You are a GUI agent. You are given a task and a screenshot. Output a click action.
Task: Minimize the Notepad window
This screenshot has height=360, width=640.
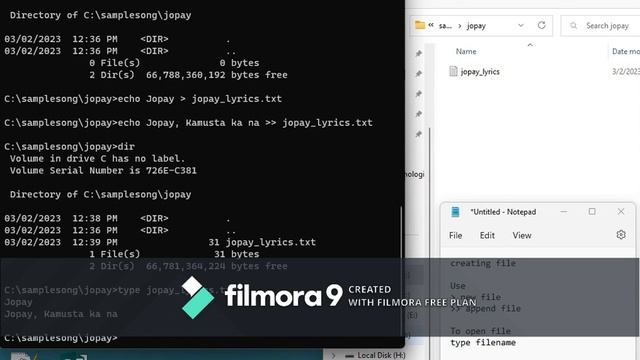click(564, 212)
